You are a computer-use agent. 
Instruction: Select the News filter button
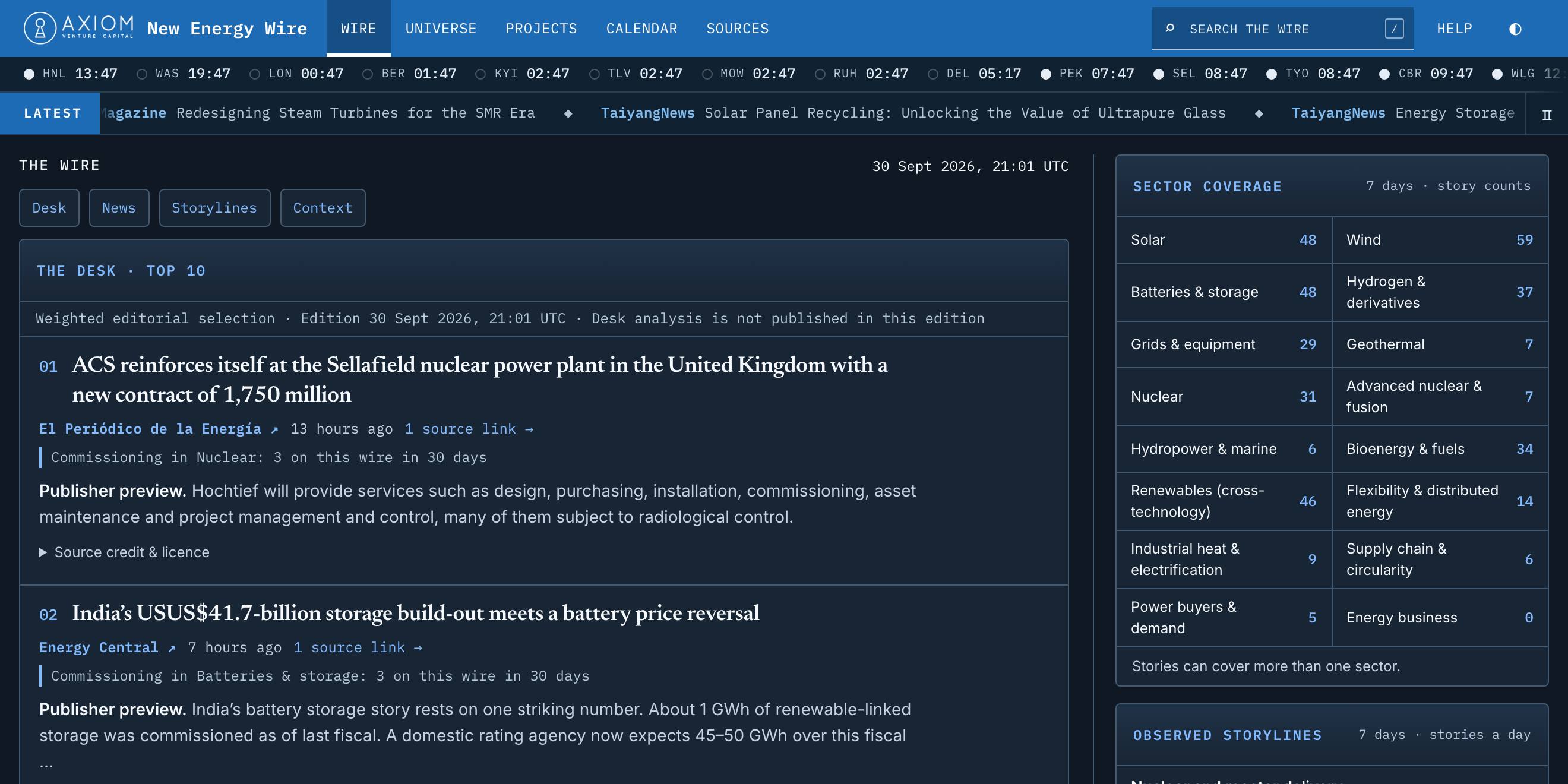(119, 207)
